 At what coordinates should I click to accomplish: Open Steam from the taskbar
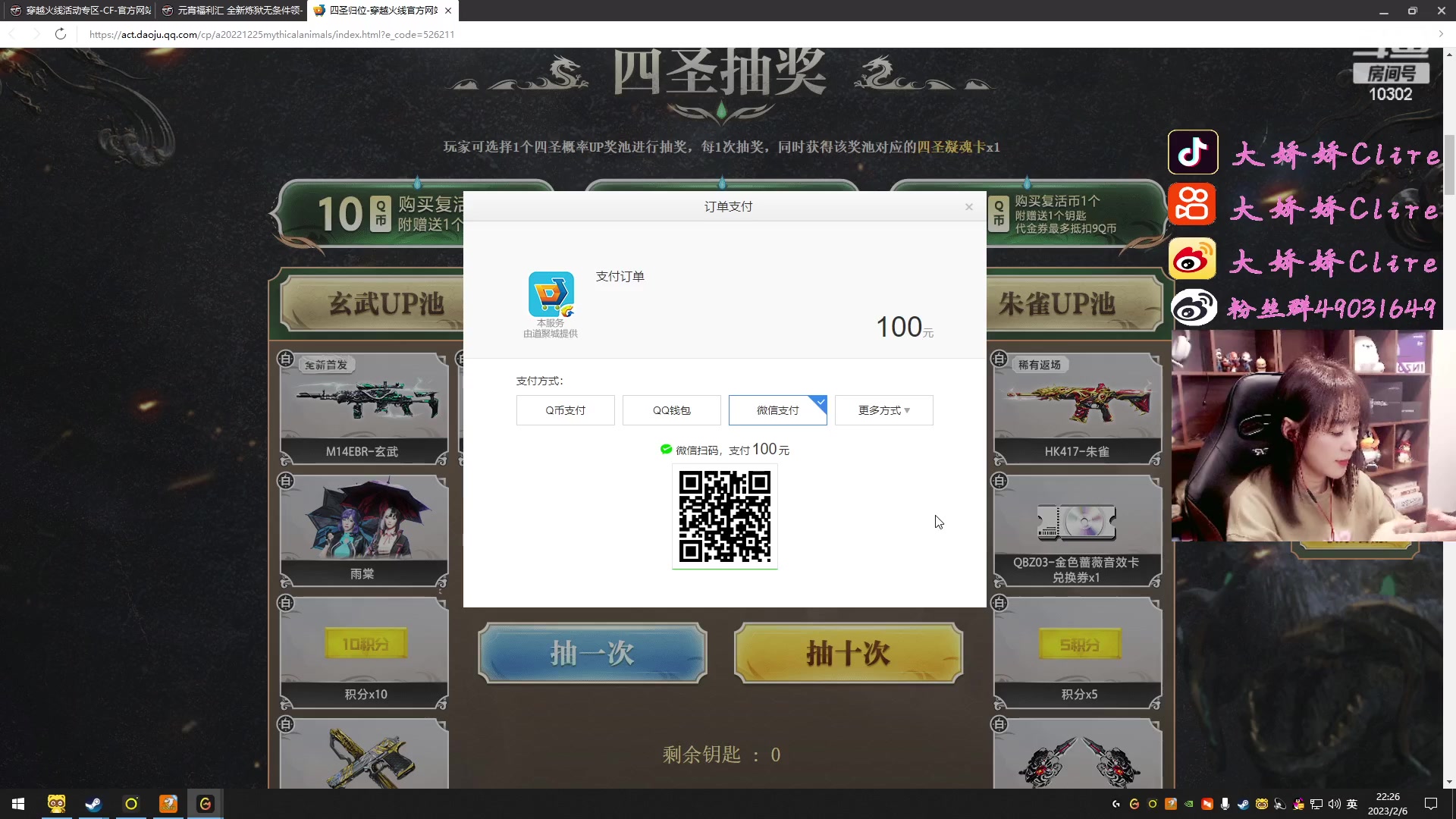click(x=93, y=804)
